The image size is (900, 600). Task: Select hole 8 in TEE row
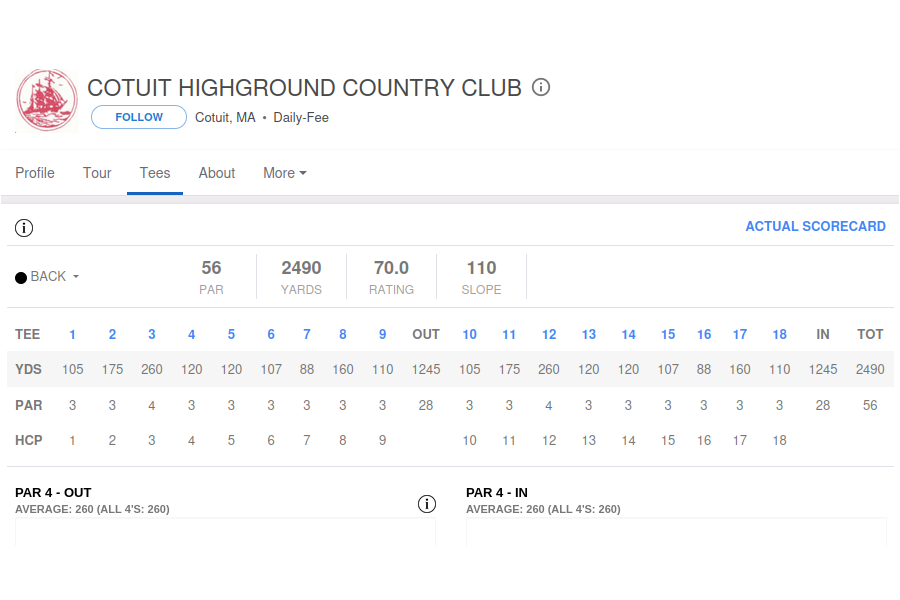[343, 335]
